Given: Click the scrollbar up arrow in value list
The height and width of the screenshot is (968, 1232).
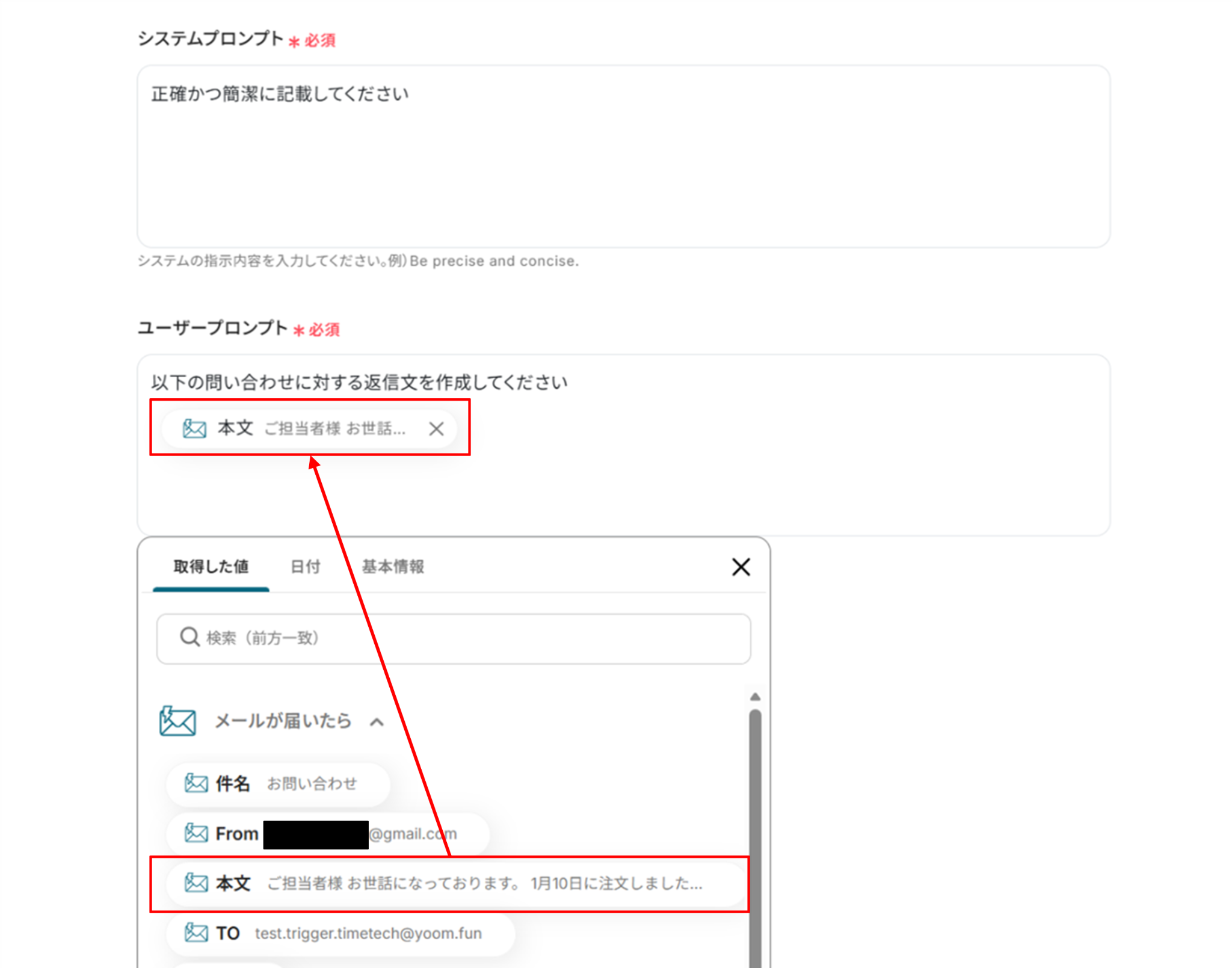Looking at the screenshot, I should point(755,697).
